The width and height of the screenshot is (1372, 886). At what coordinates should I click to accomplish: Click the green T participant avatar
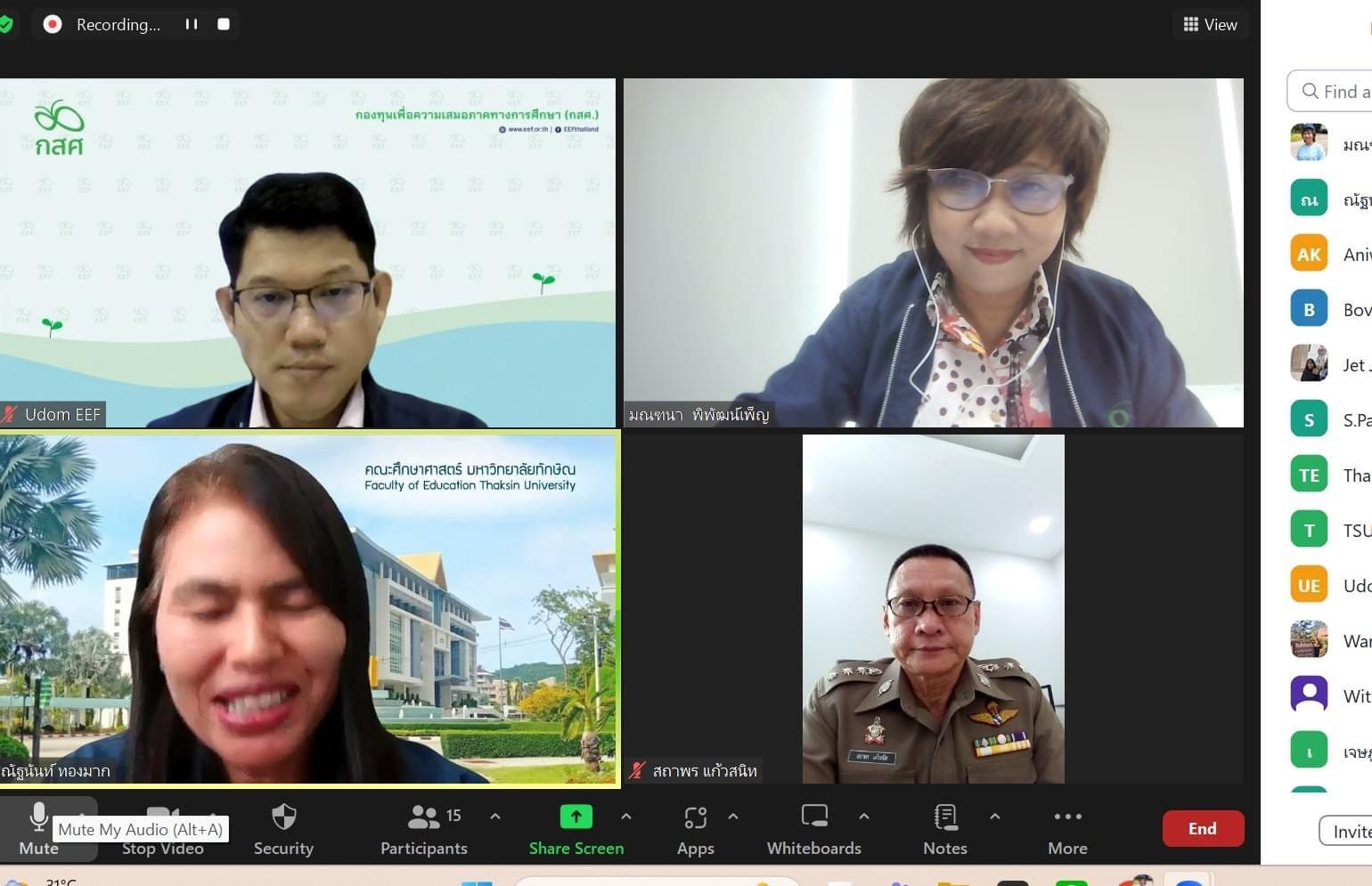click(1309, 530)
